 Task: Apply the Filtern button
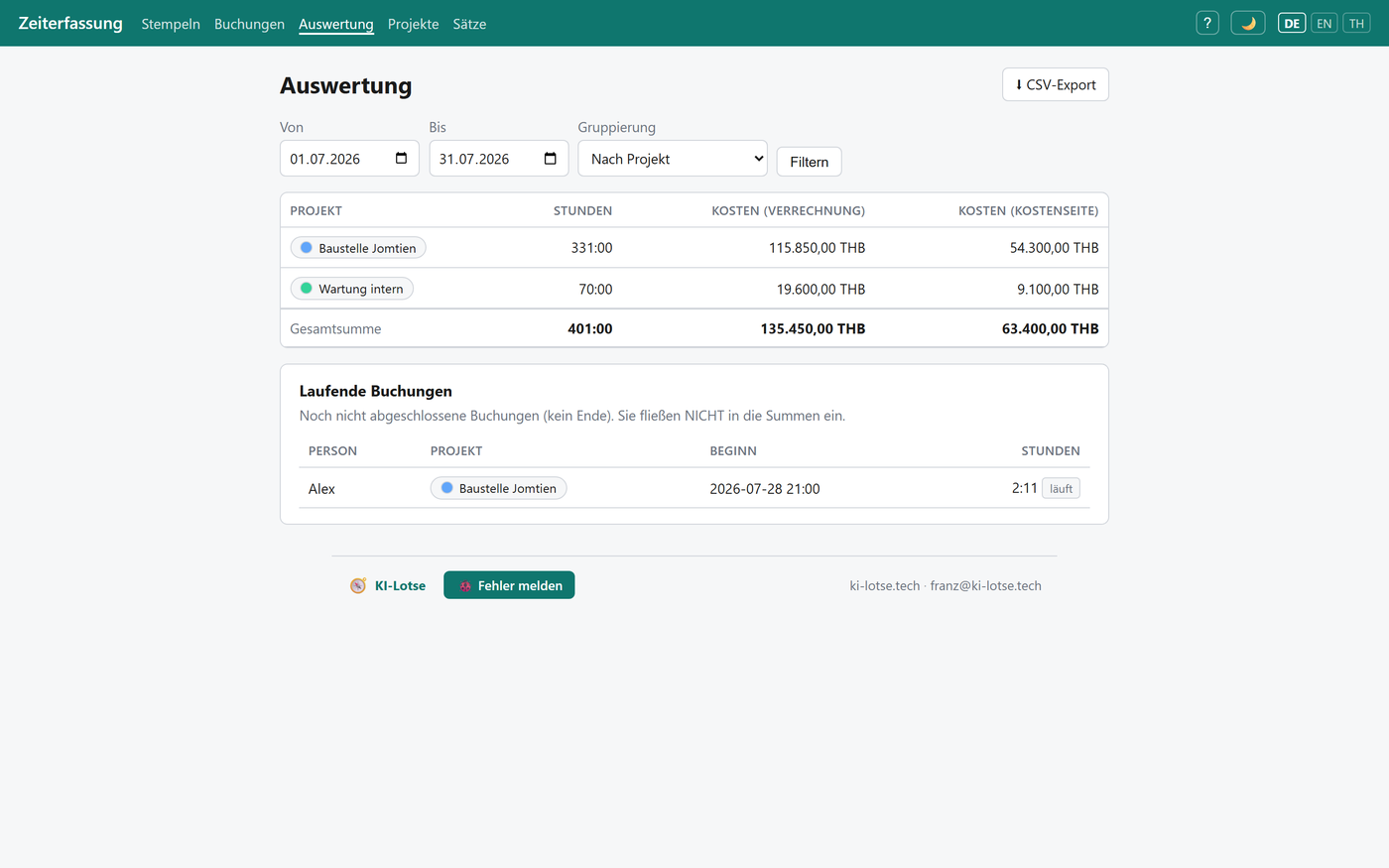(809, 162)
